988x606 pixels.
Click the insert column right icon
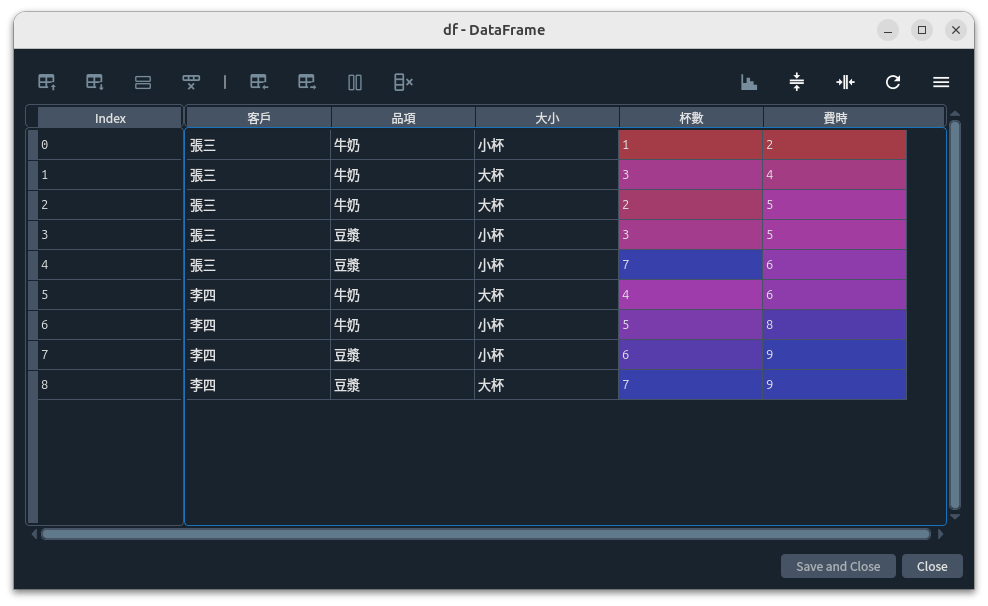click(307, 82)
